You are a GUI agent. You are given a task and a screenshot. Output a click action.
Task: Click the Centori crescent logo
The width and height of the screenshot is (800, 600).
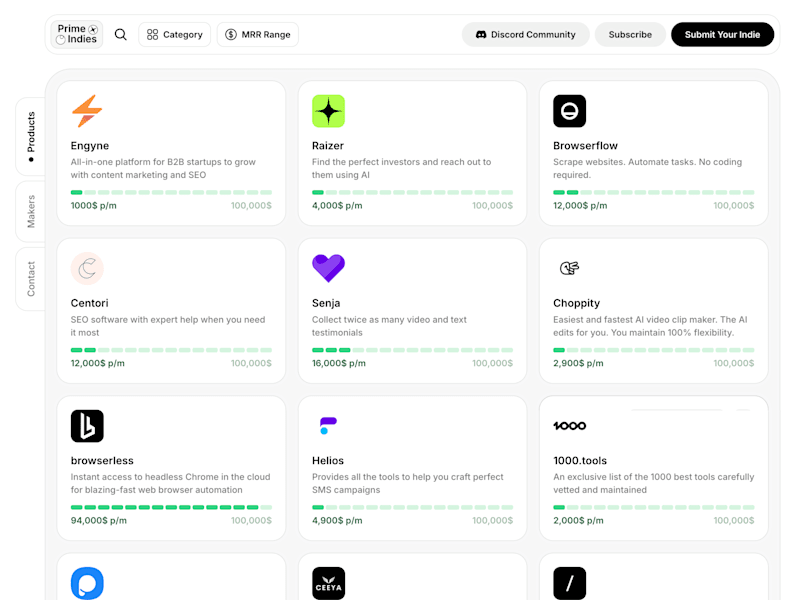[x=87, y=268]
